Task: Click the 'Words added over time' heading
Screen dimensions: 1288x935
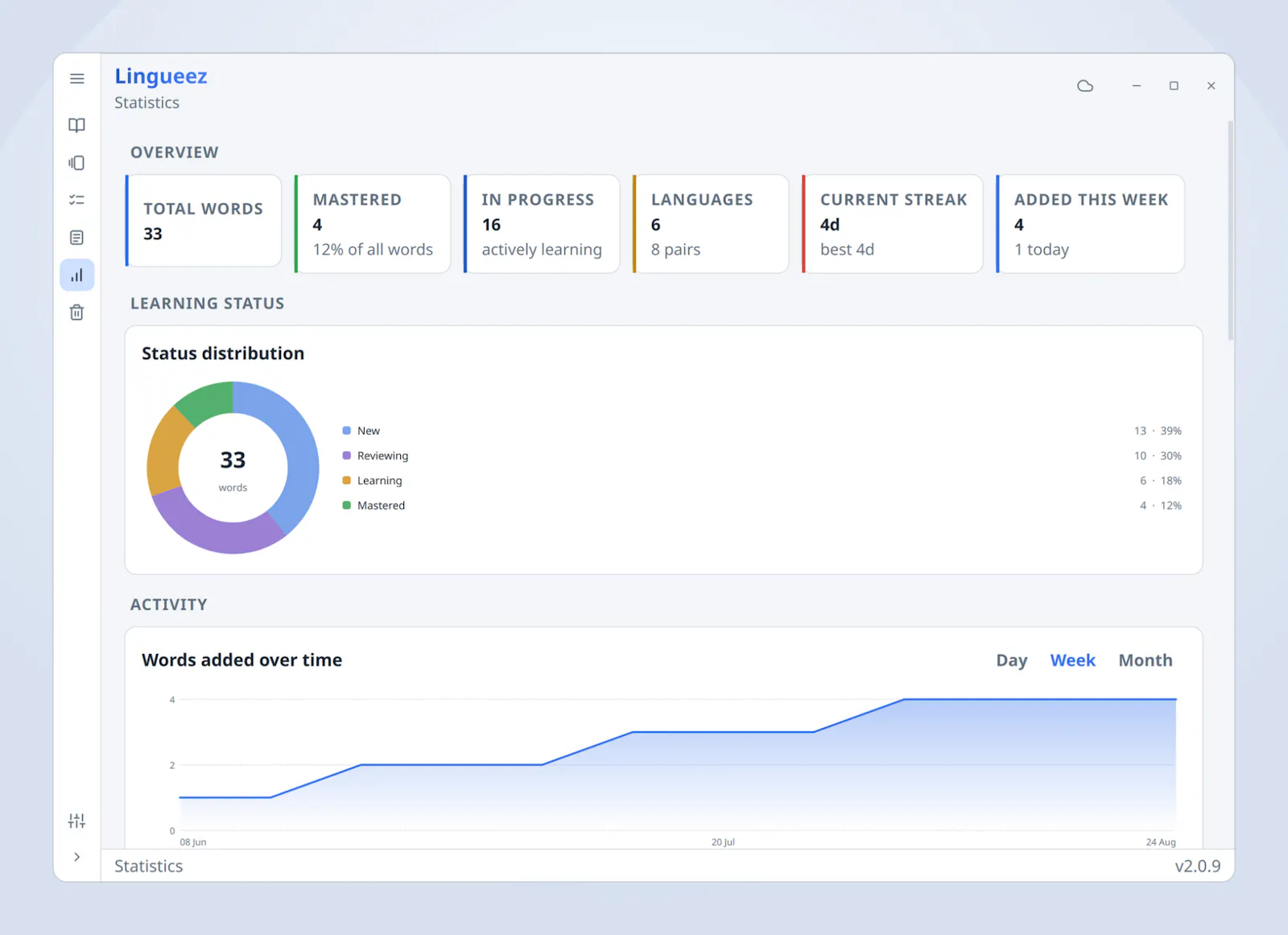Action: (x=242, y=660)
